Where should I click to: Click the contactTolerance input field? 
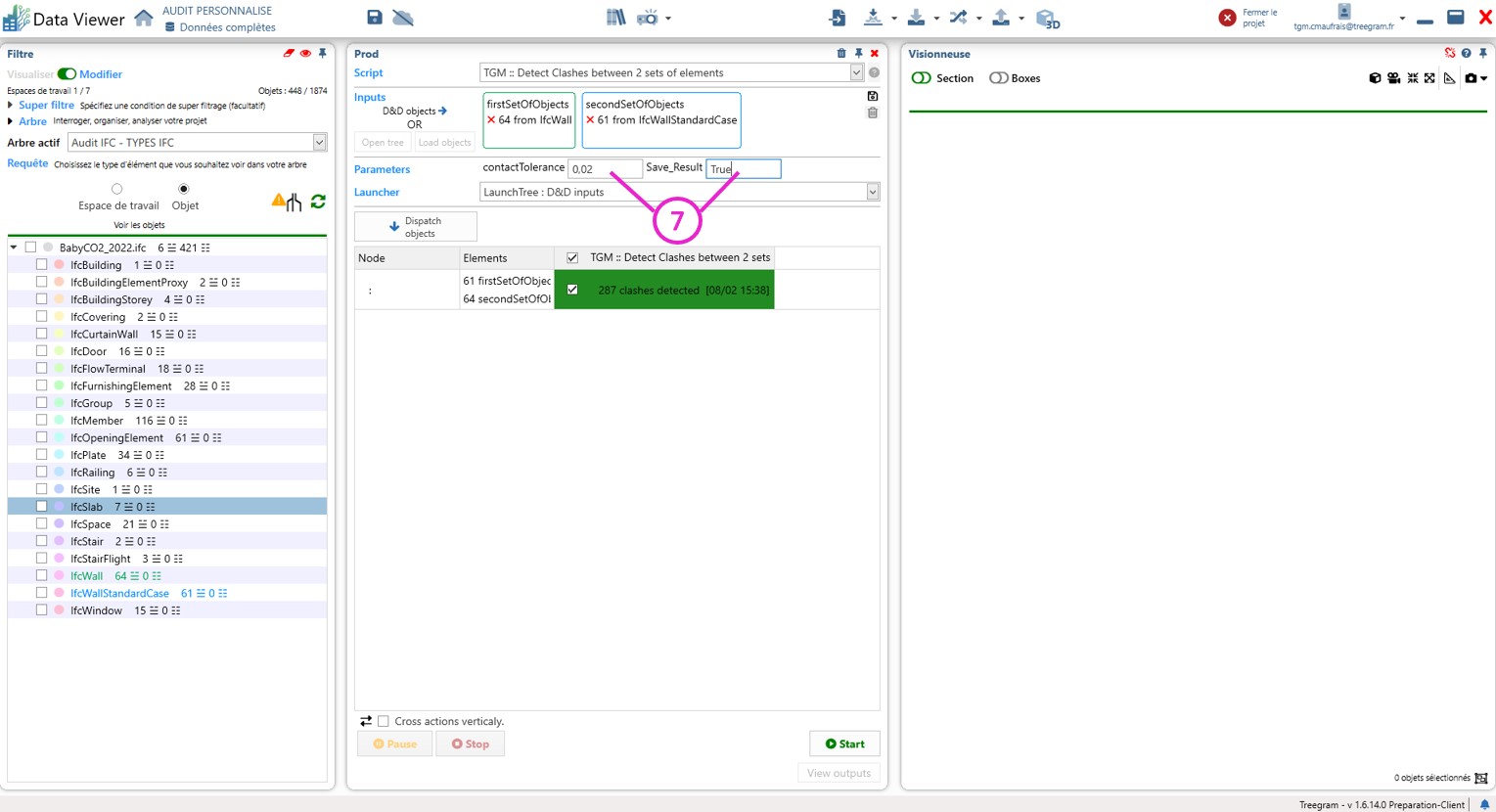click(604, 169)
